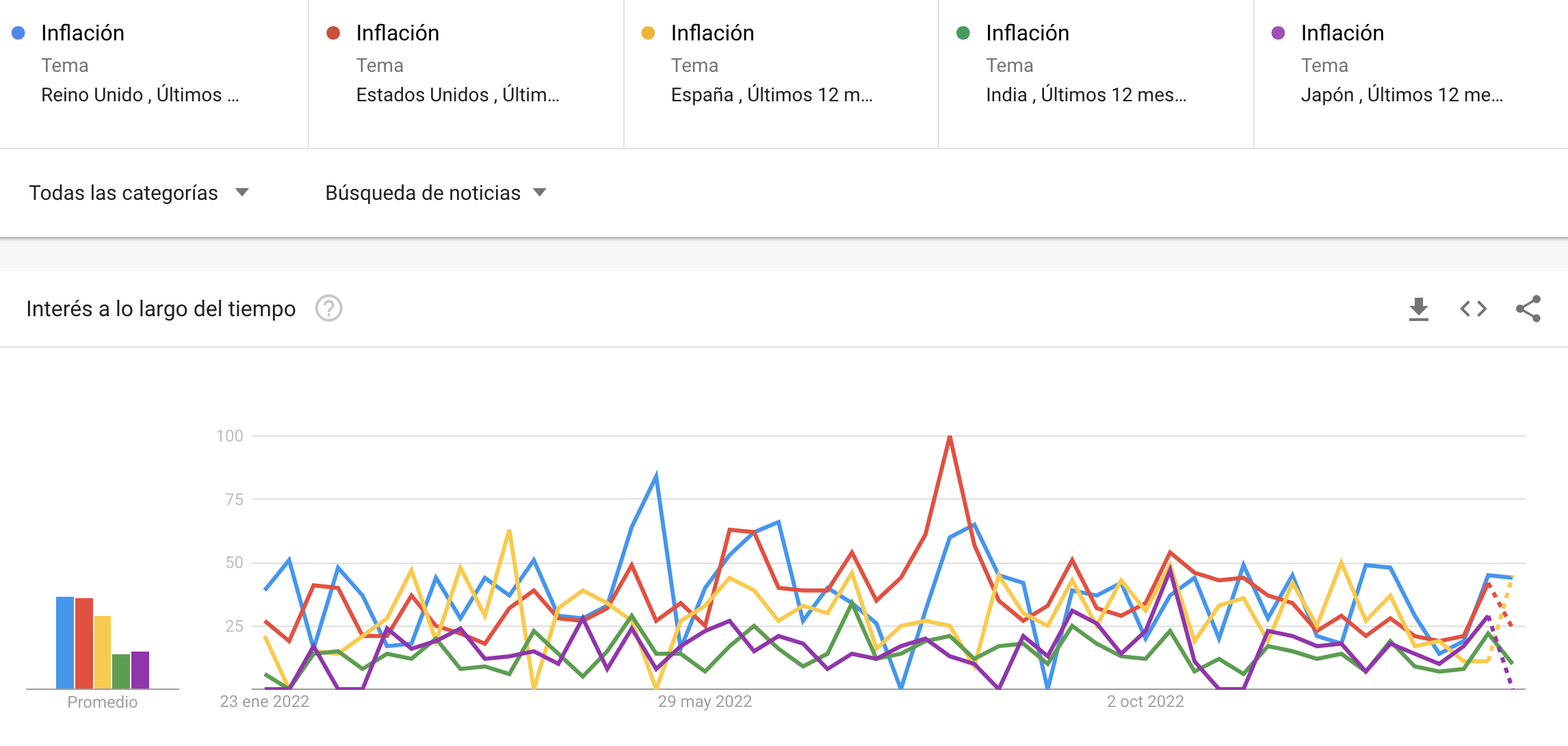
Task: Select the España Inflación comparison term
Action: (781, 74)
